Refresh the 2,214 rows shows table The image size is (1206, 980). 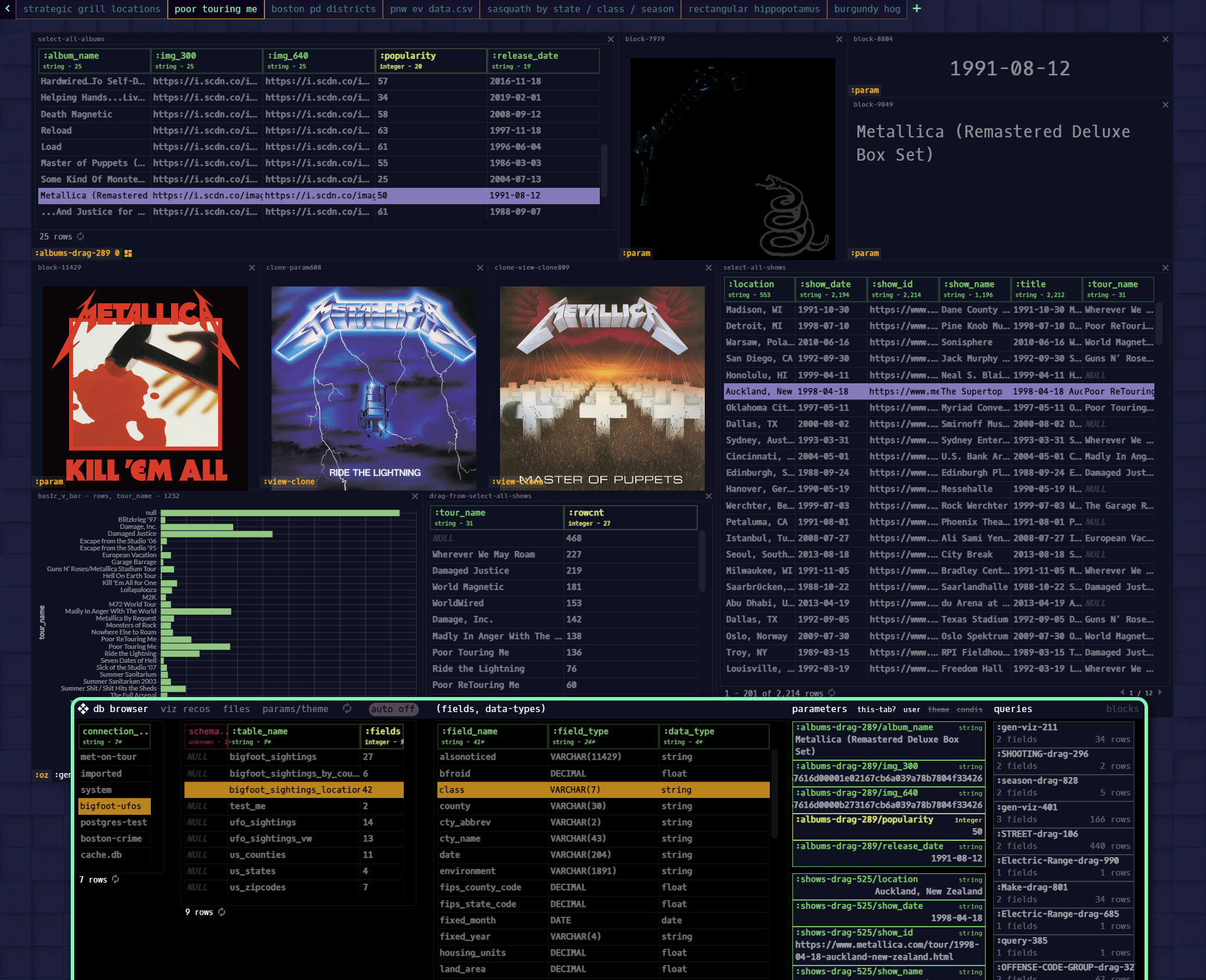point(832,693)
